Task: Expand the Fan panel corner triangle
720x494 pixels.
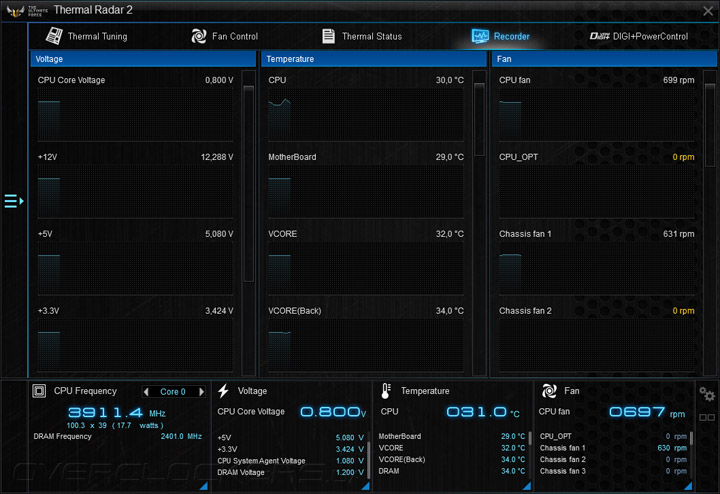Action: pos(688,485)
